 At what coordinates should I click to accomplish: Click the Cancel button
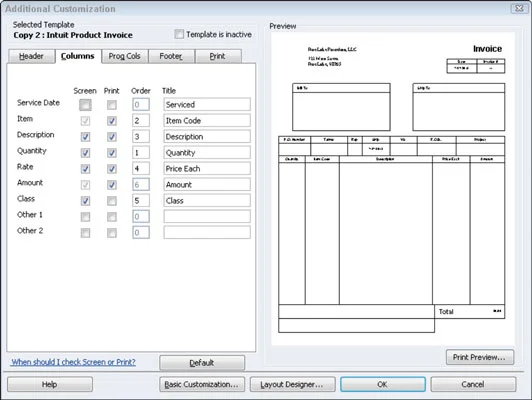(x=473, y=384)
